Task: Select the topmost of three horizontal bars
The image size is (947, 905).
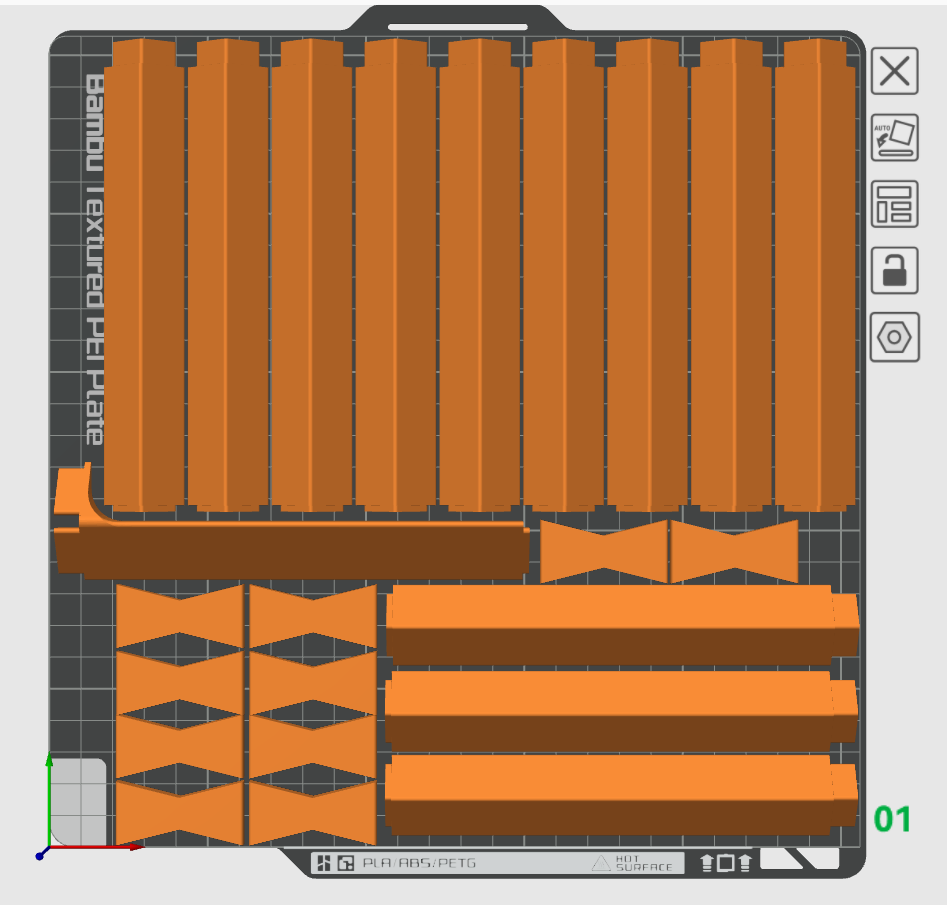Action: tap(622, 624)
